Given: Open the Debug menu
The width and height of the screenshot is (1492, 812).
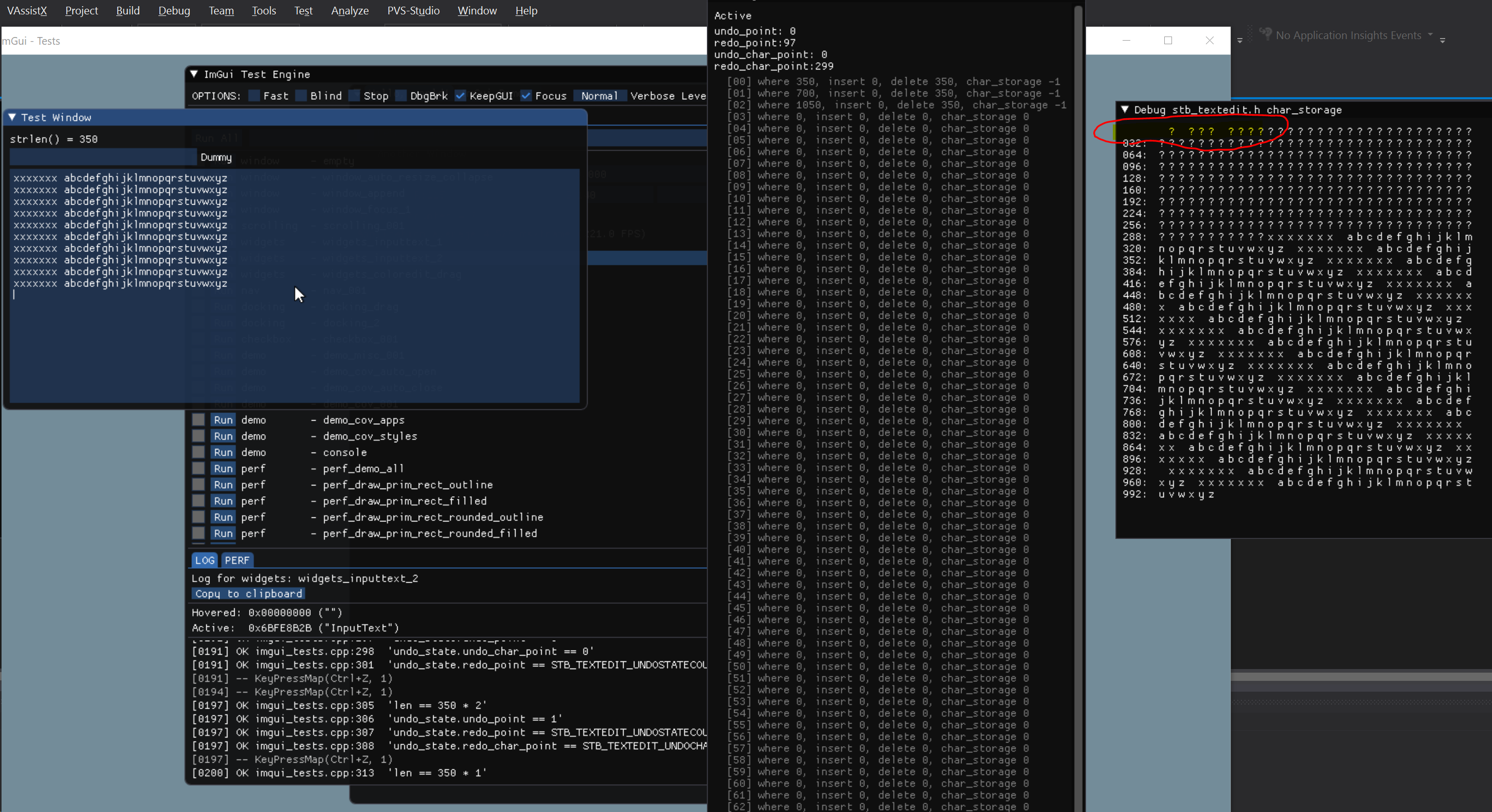Looking at the screenshot, I should click(174, 10).
